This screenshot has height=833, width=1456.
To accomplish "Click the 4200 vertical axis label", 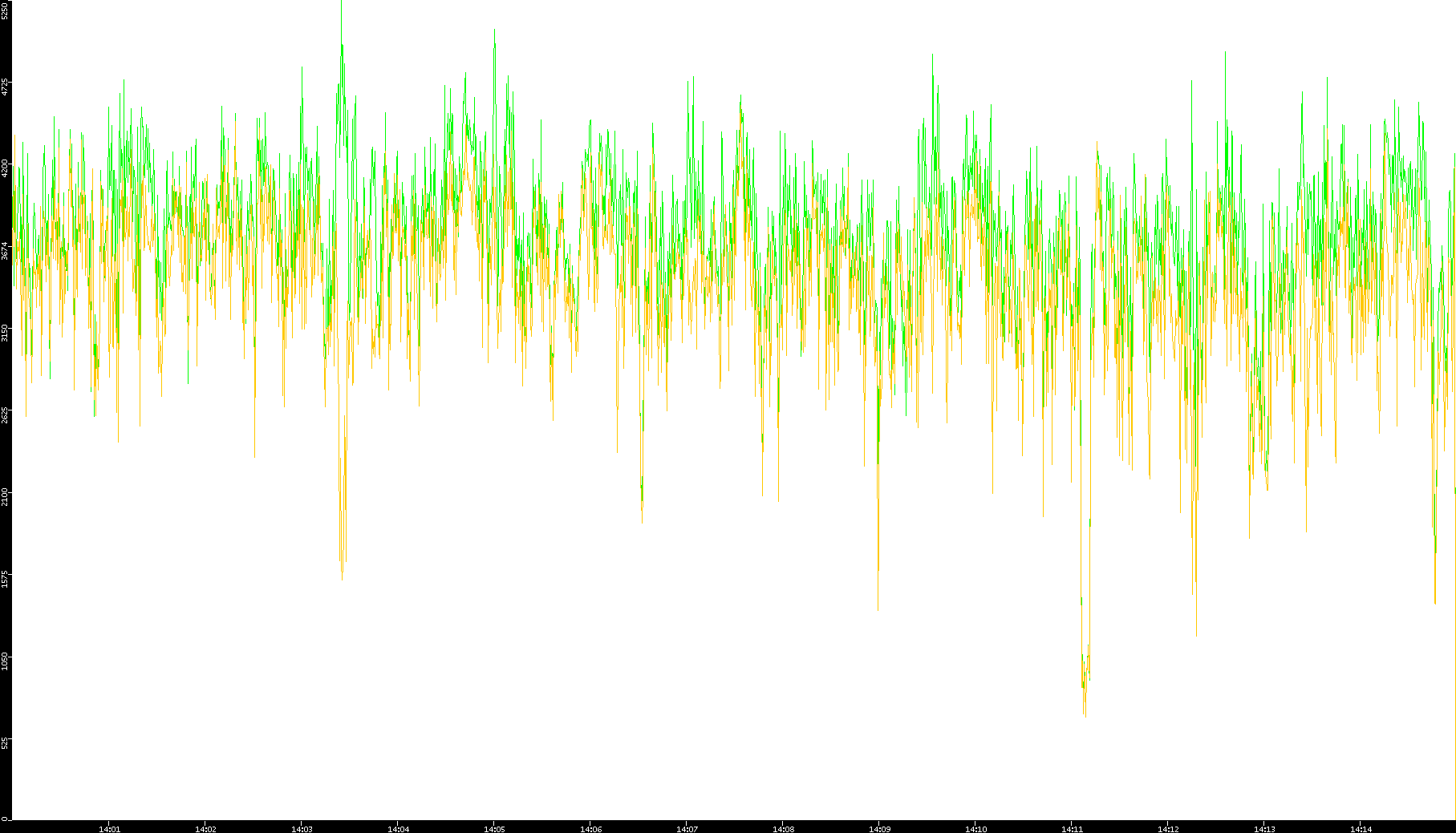I will tap(5, 168).
